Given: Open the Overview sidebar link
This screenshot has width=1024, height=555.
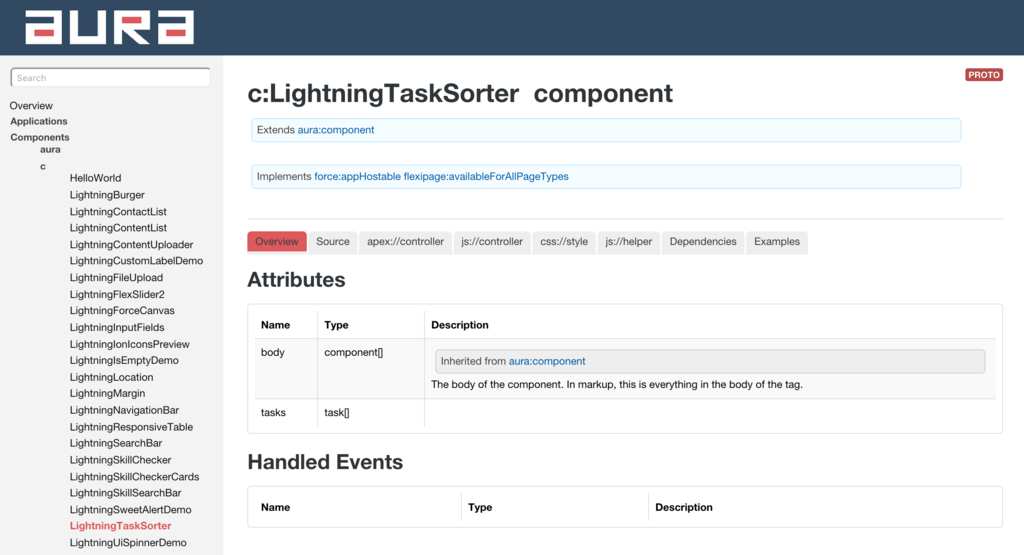Looking at the screenshot, I should (x=31, y=106).
